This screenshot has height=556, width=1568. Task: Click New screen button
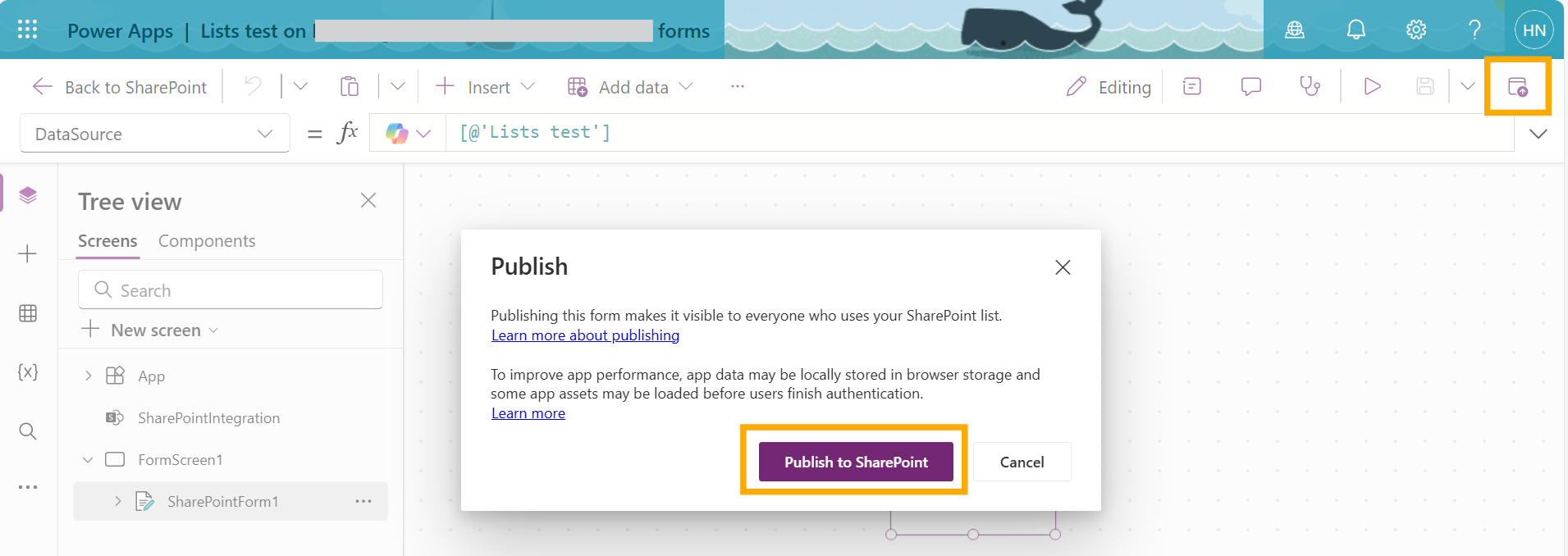(x=150, y=330)
